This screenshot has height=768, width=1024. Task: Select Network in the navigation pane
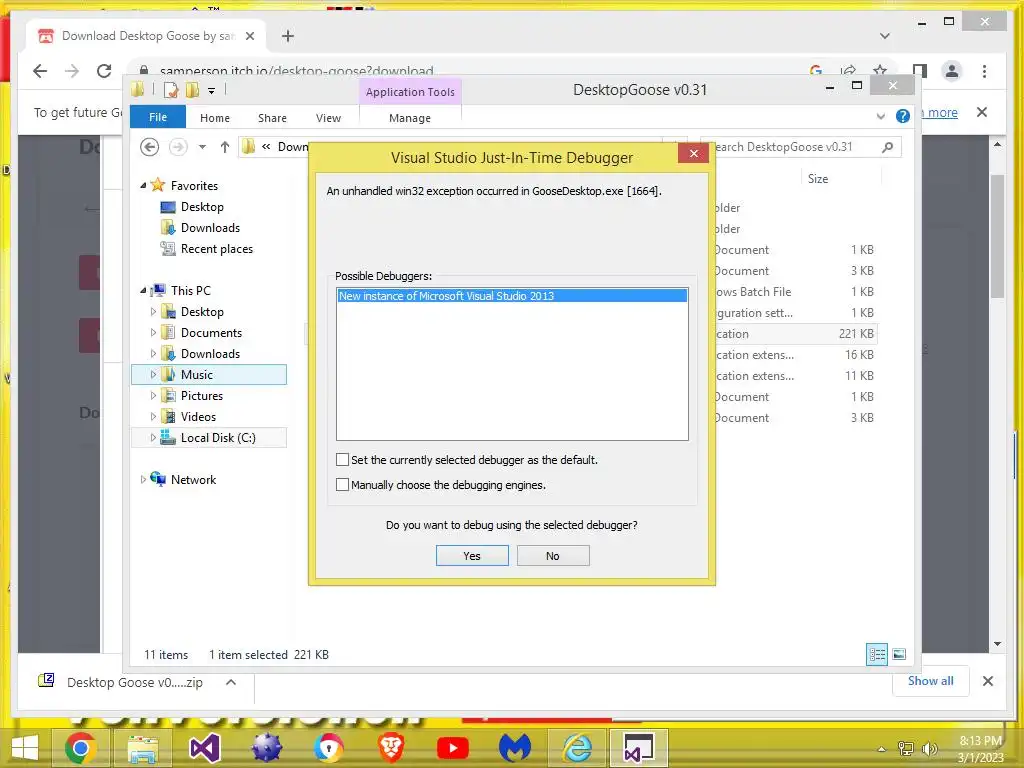click(193, 479)
